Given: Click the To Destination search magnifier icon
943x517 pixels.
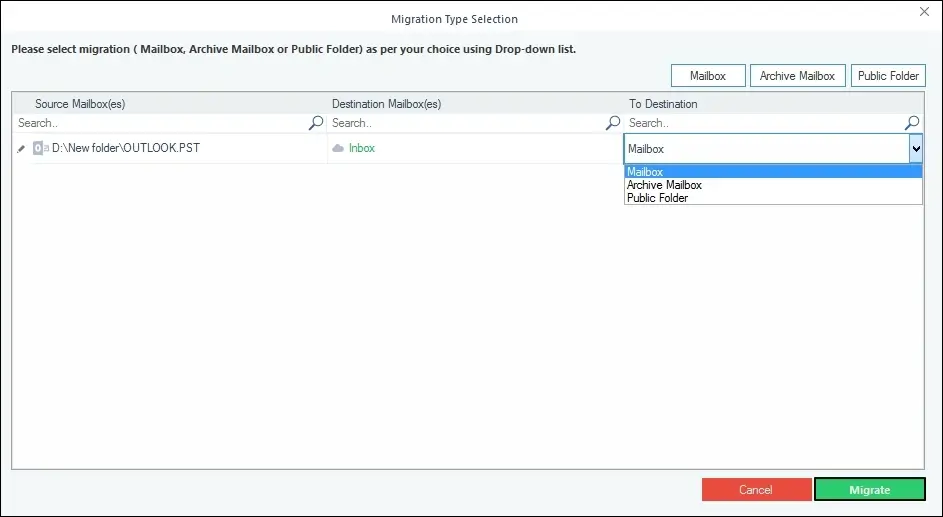Looking at the screenshot, I should [912, 123].
